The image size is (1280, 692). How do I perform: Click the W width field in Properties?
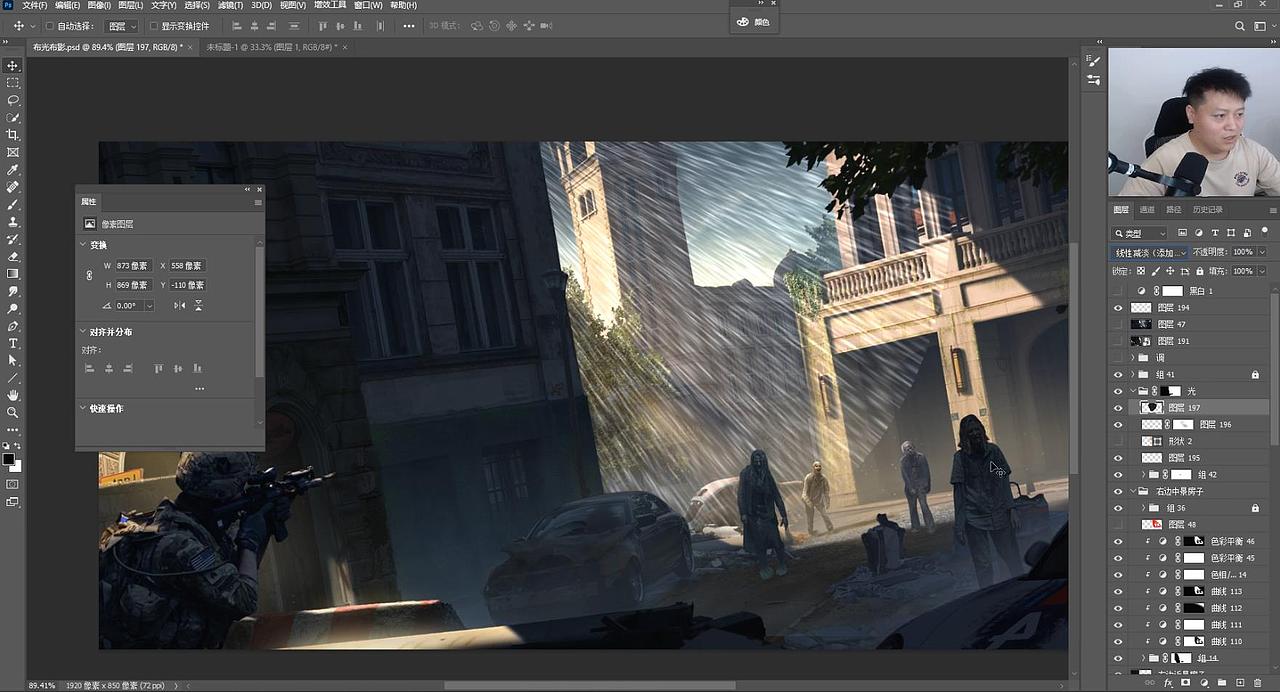132,266
